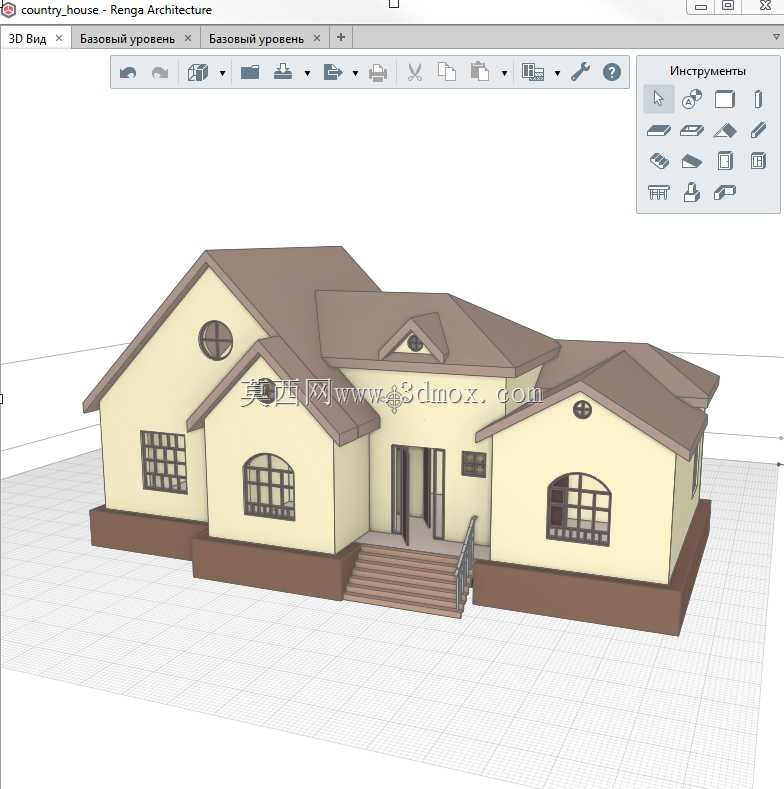This screenshot has height=789, width=784.
Task: Close the second Базовый уровень tab
Action: (x=317, y=38)
